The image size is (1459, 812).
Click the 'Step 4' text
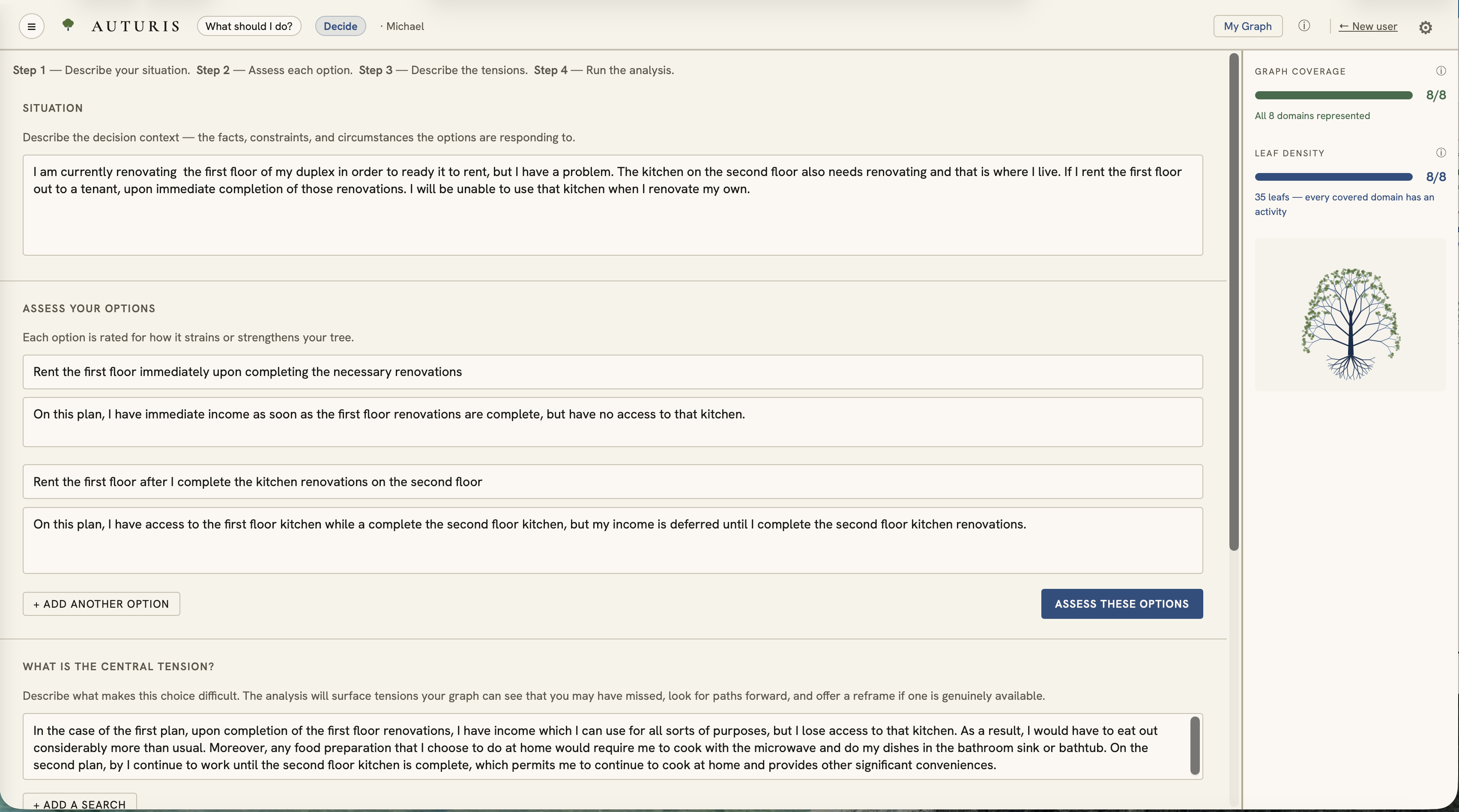550,70
